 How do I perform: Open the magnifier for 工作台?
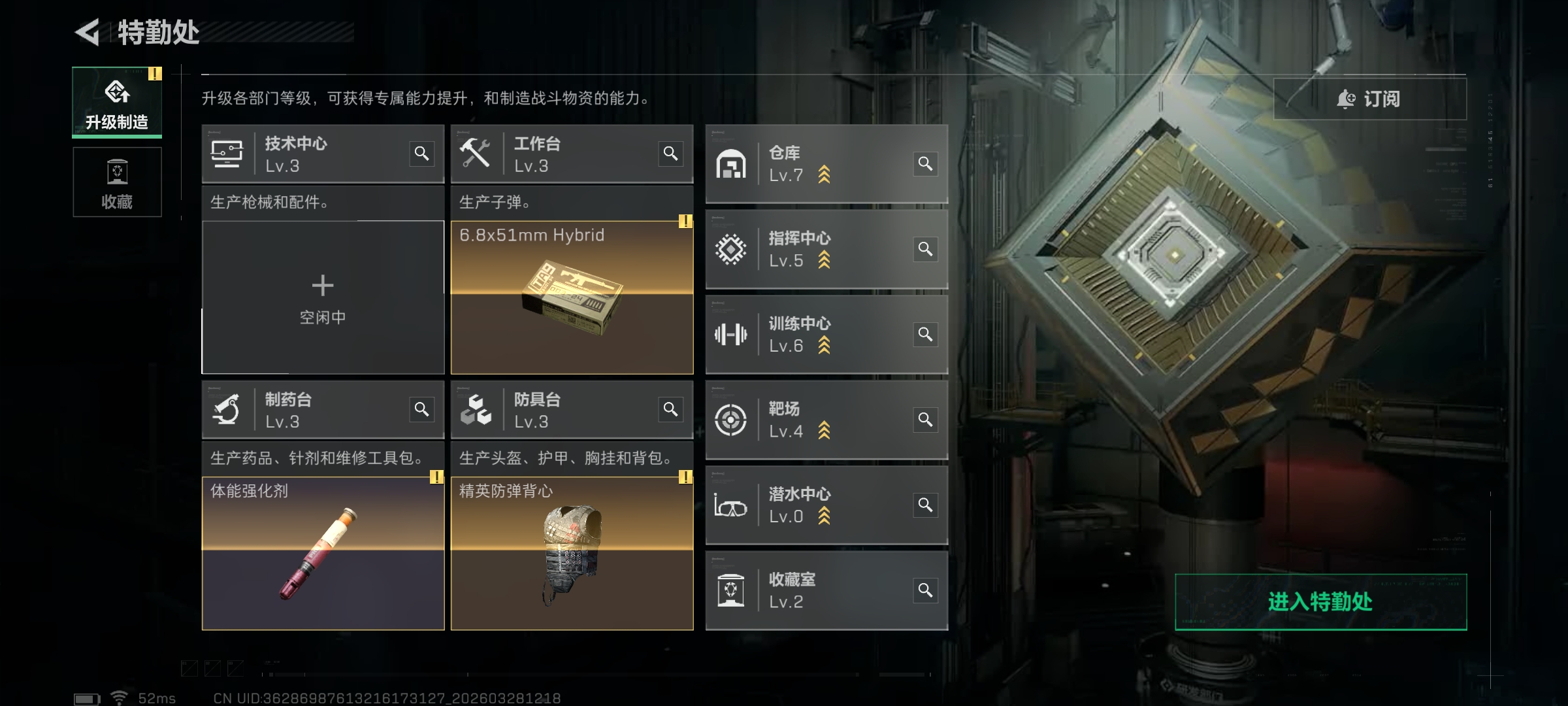pyautogui.click(x=671, y=154)
